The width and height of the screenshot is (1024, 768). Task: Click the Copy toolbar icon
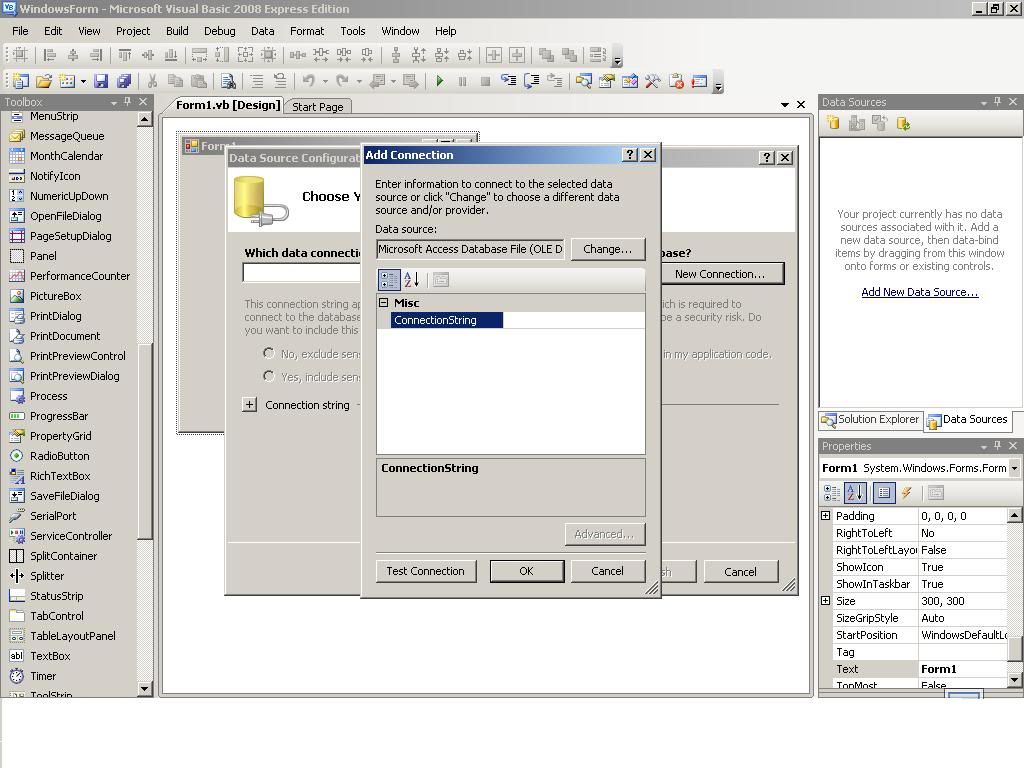pos(175,81)
